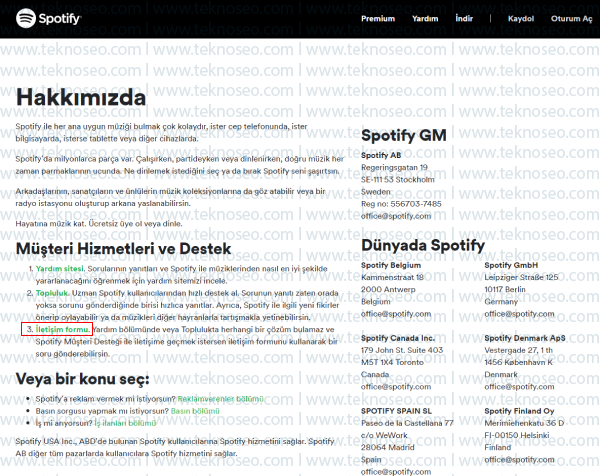Click the Spotify Canada Inc. office name
This screenshot has height=476, width=600.
[x=398, y=338]
